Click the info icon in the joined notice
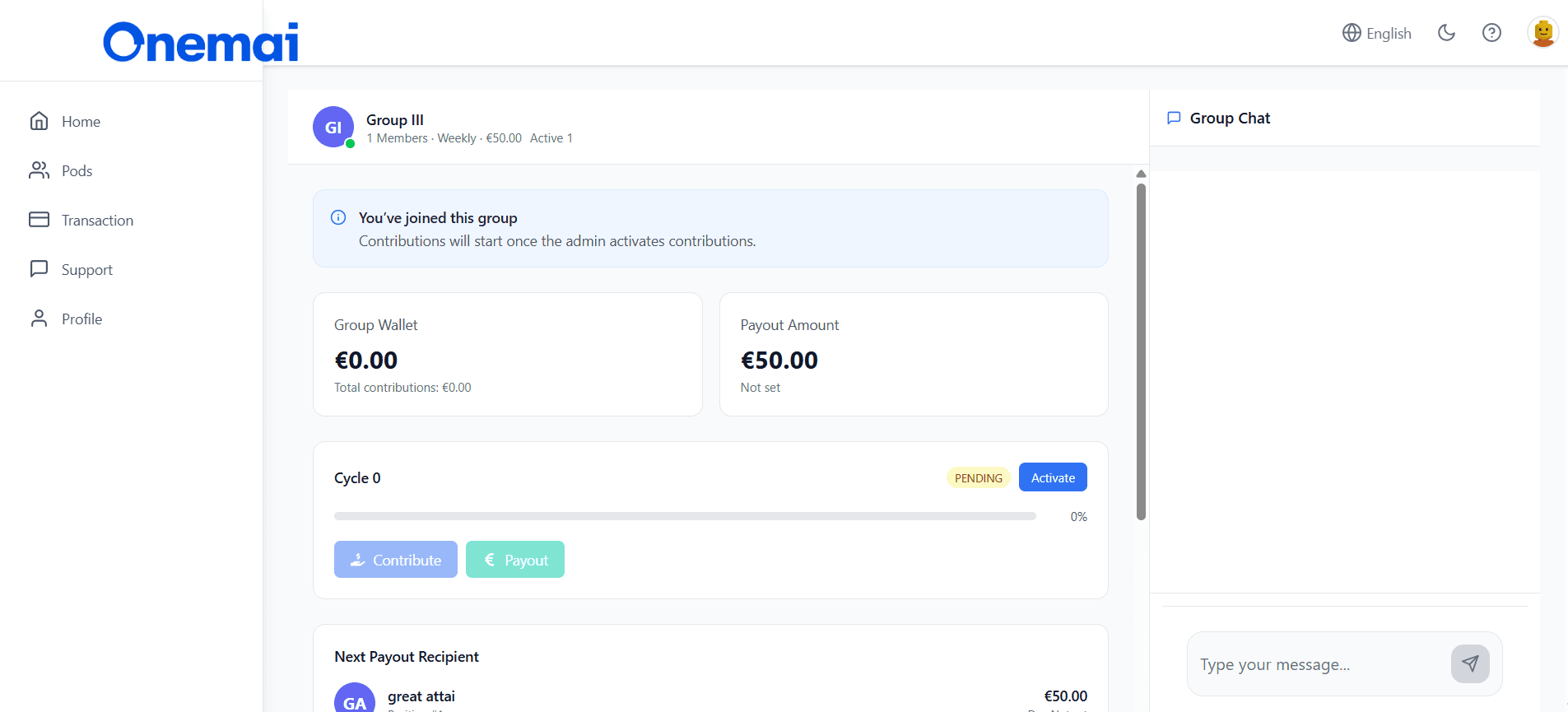 click(x=338, y=217)
